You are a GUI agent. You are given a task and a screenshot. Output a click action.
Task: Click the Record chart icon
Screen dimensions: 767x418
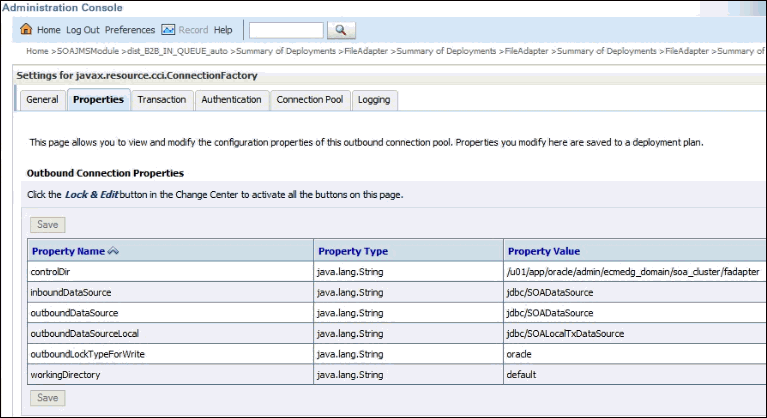[x=168, y=30]
